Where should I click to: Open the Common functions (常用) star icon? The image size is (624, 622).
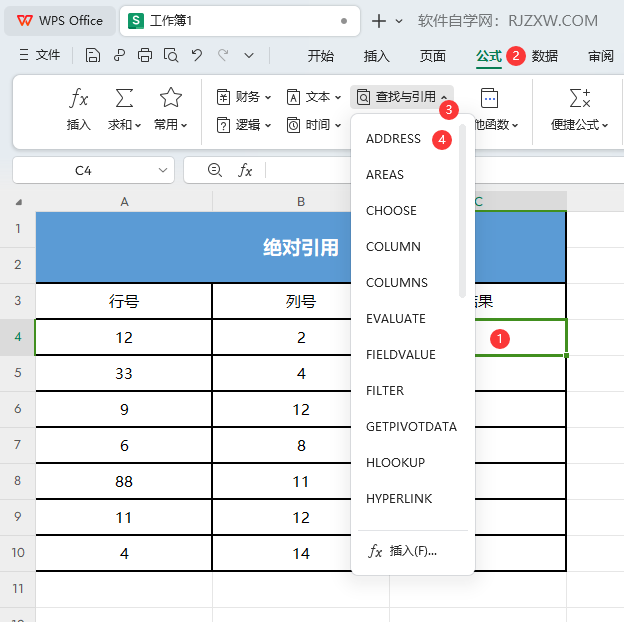coord(171,98)
